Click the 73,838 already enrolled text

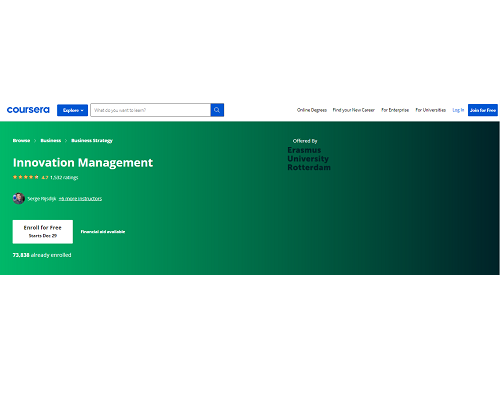[42, 255]
